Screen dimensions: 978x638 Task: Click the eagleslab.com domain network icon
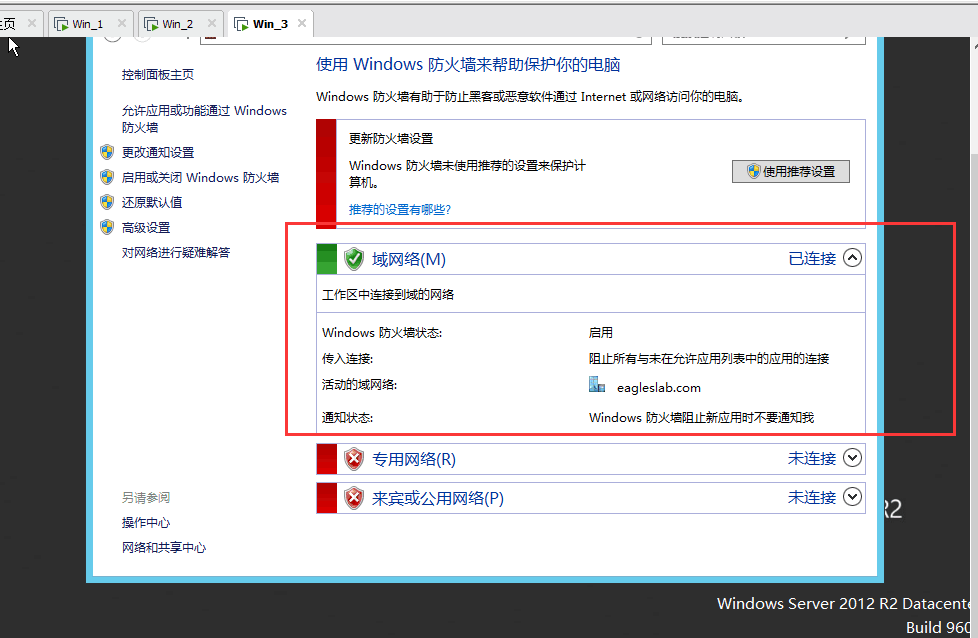pyautogui.click(x=597, y=384)
